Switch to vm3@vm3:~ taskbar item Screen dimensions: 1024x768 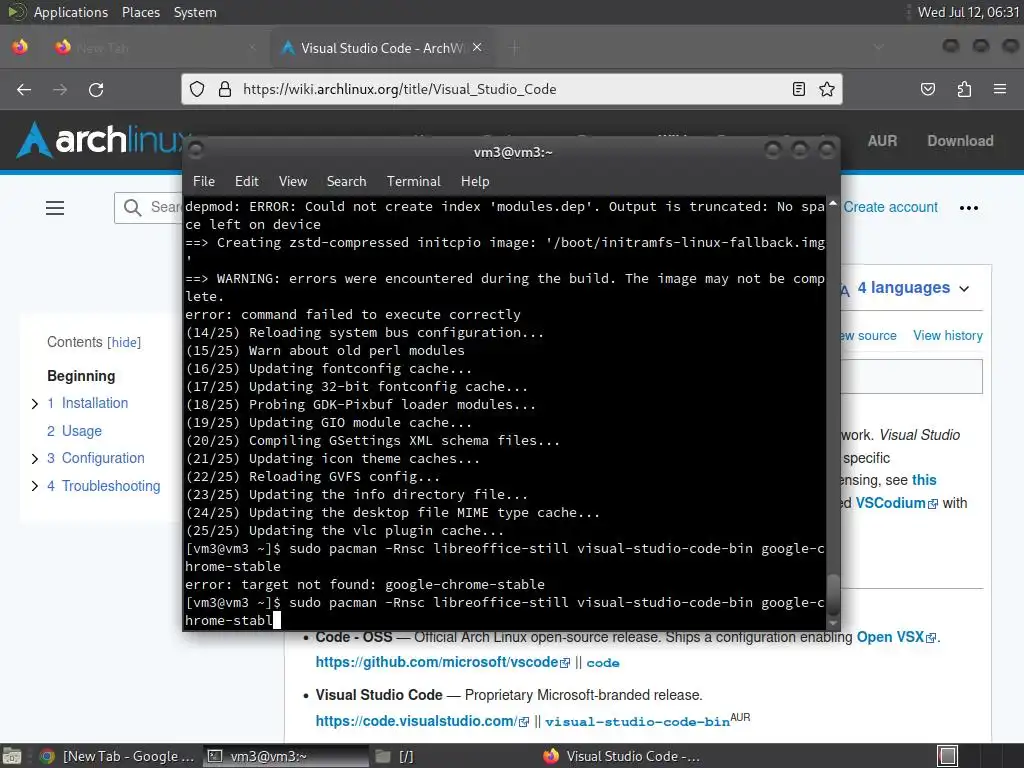pos(285,756)
